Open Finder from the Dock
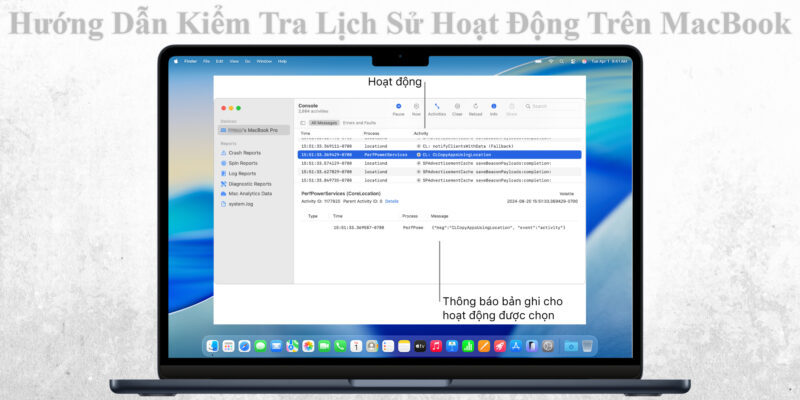The width and height of the screenshot is (800, 400). pos(212,346)
